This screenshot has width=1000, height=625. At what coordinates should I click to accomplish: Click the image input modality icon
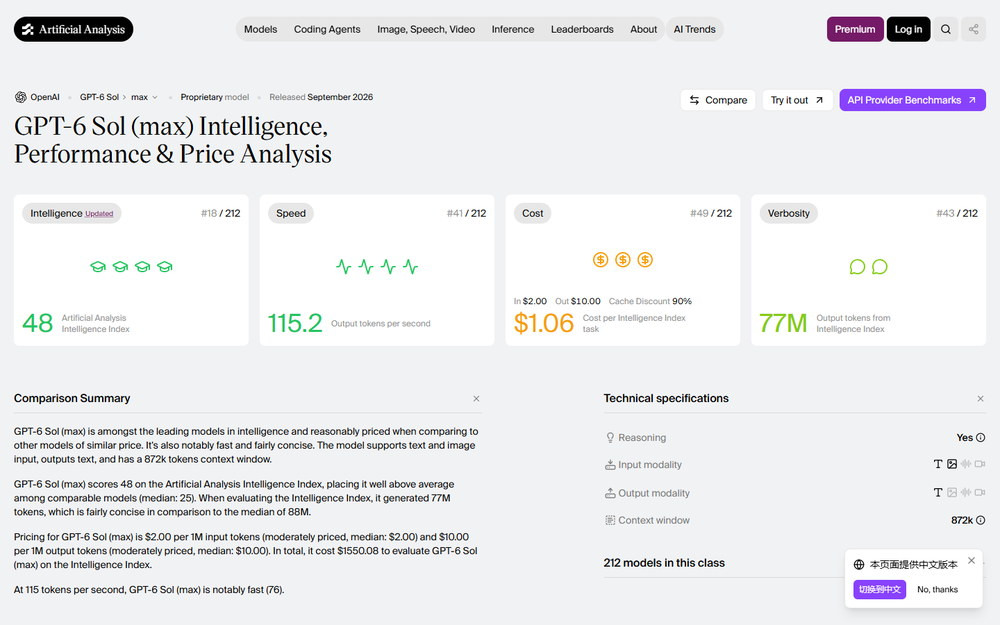coord(952,464)
